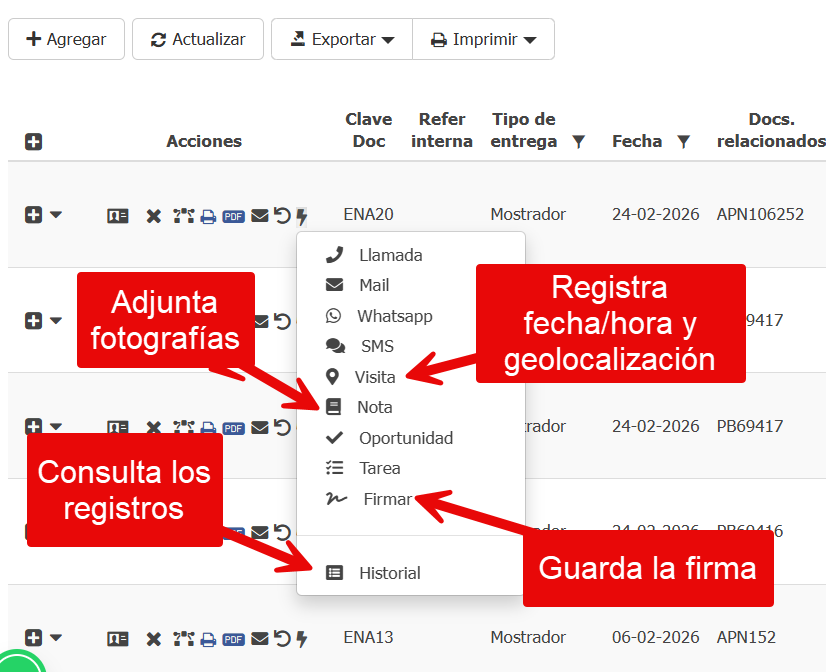This screenshot has width=826, height=672.
Task: Open the ENA13 row caret dropdown
Action: click(56, 637)
